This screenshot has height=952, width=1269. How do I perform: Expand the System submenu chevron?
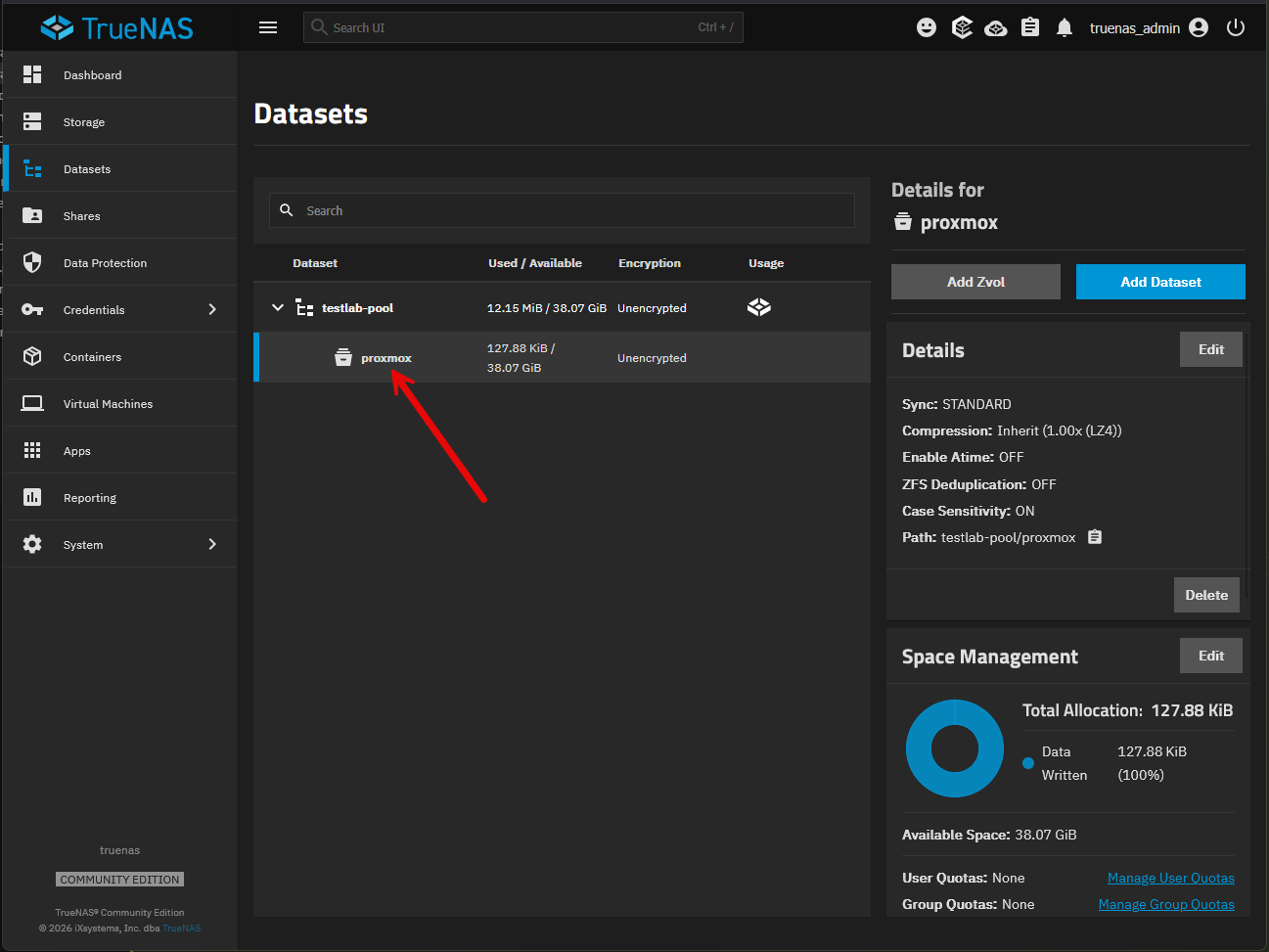click(x=212, y=544)
